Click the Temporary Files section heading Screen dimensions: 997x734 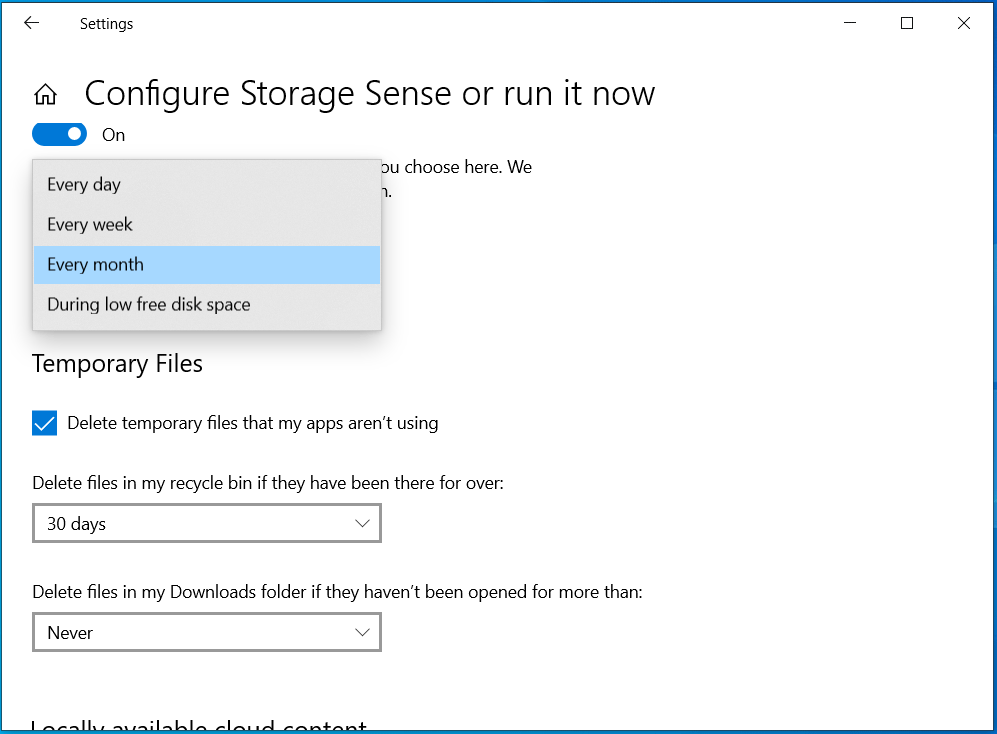117,363
